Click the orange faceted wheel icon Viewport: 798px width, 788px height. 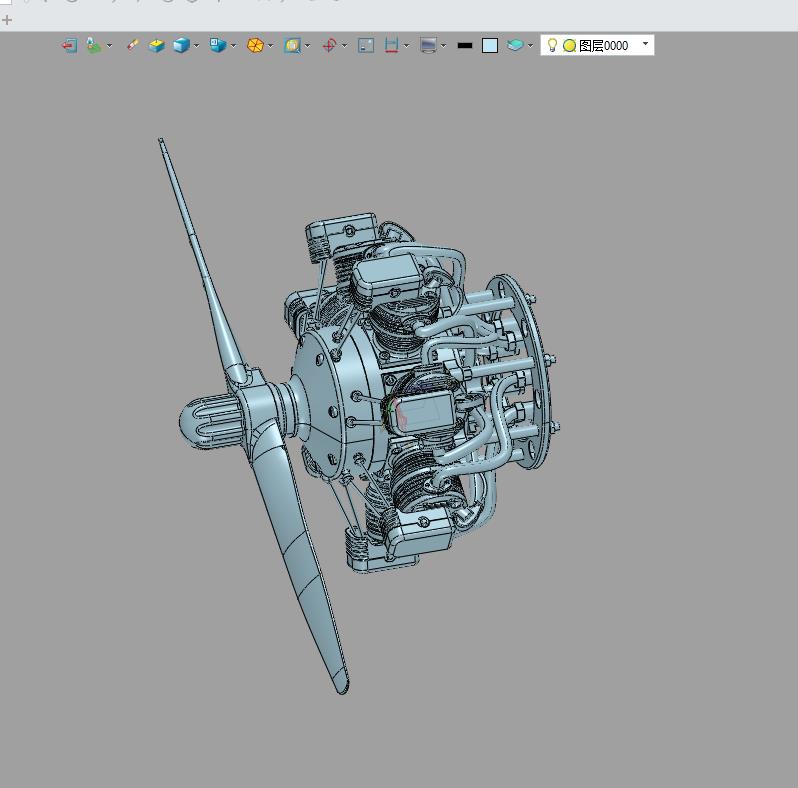(255, 46)
